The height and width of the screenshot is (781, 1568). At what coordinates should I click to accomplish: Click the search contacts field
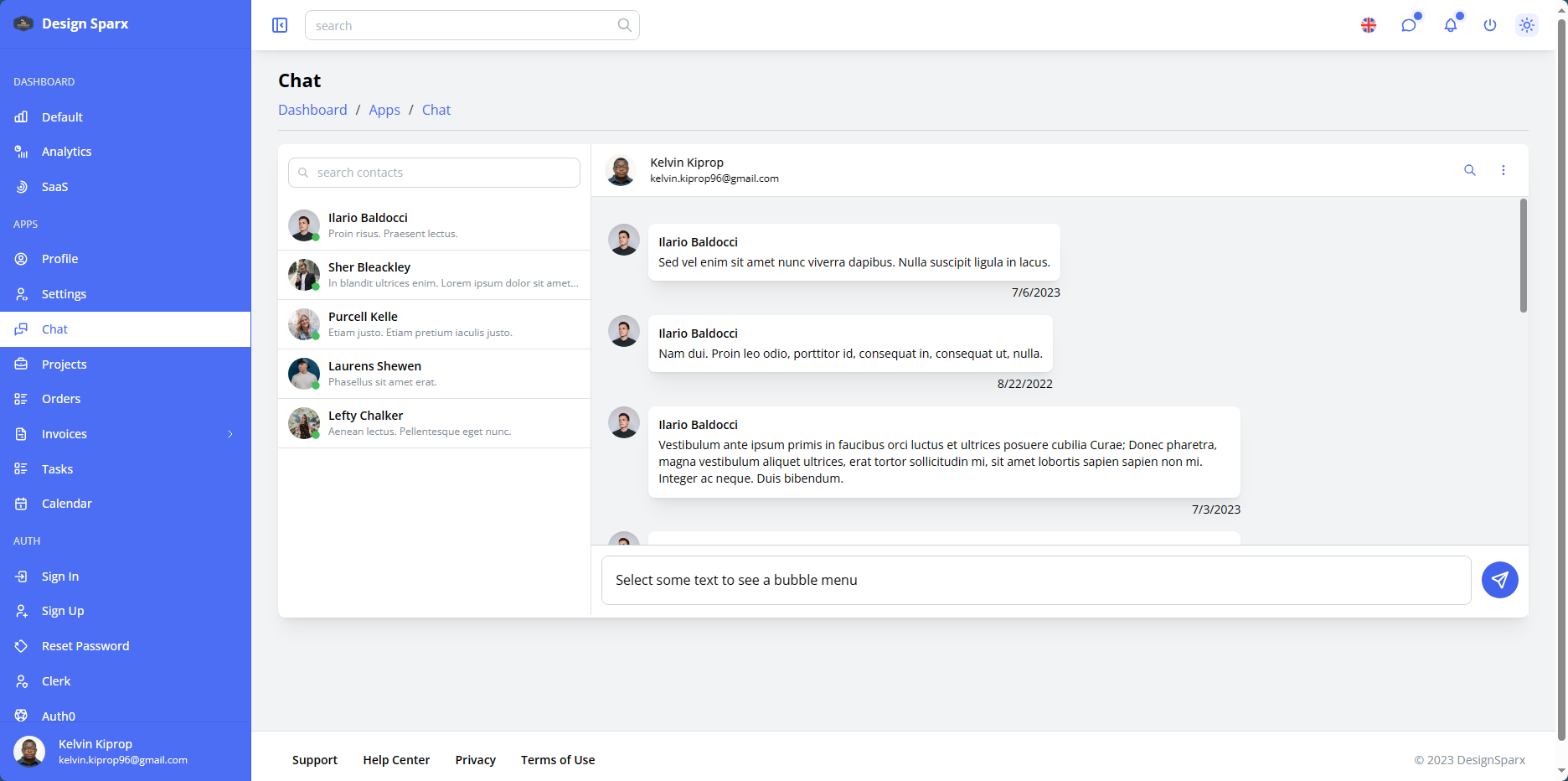[x=434, y=173]
